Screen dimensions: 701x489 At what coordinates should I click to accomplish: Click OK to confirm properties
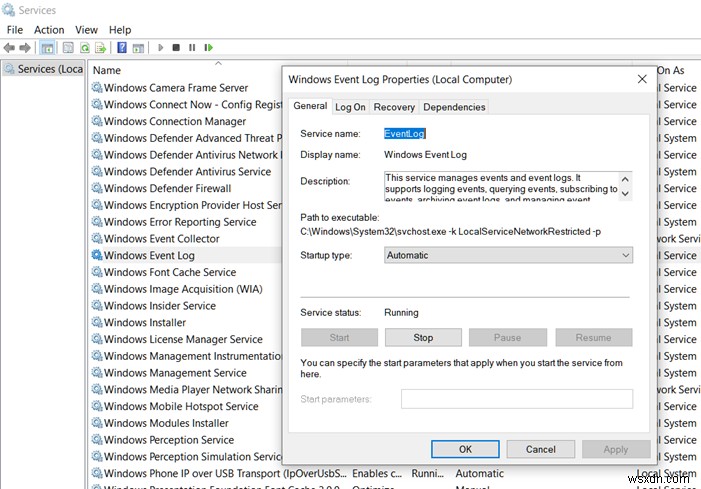point(465,449)
